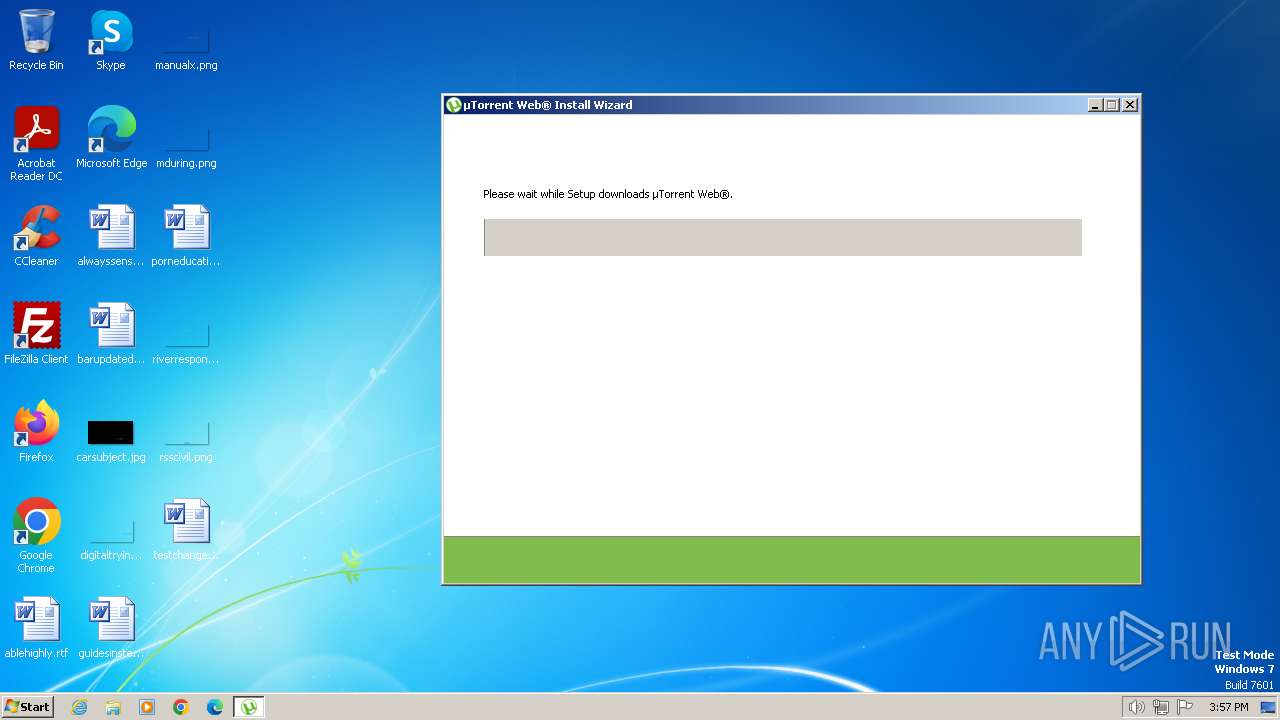This screenshot has width=1280, height=720.
Task: Show the clock reading 3:57 PM
Action: pos(1228,707)
